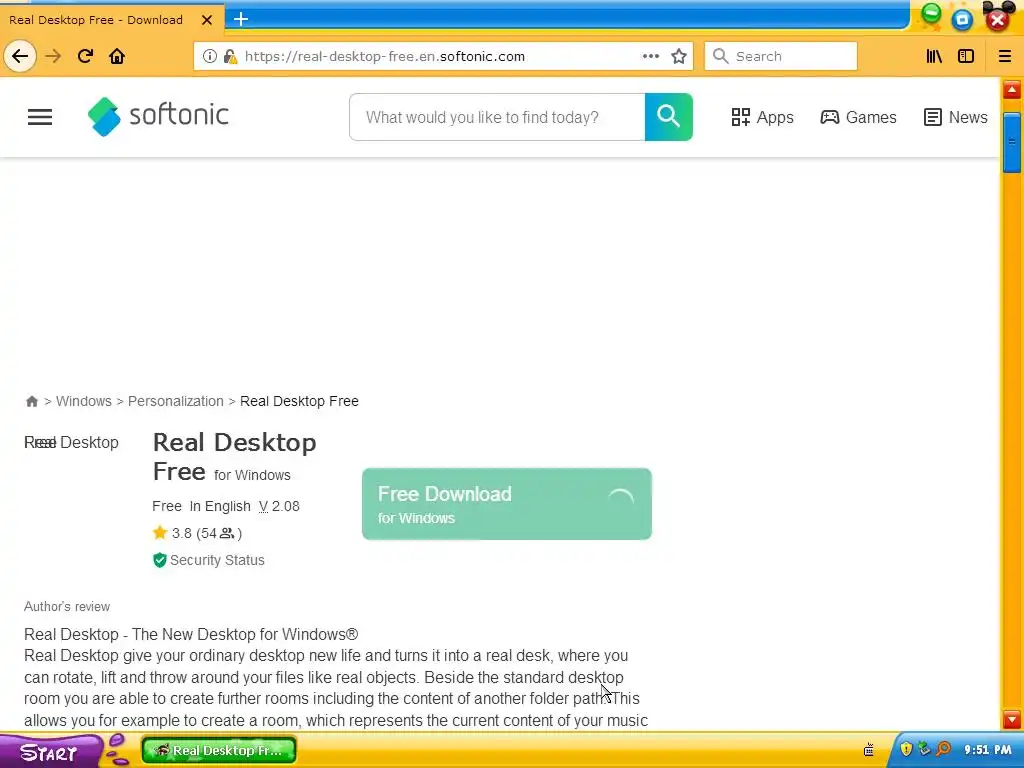Screen dimensions: 1024x768
Task: Click the Softonic logo
Action: 158,116
